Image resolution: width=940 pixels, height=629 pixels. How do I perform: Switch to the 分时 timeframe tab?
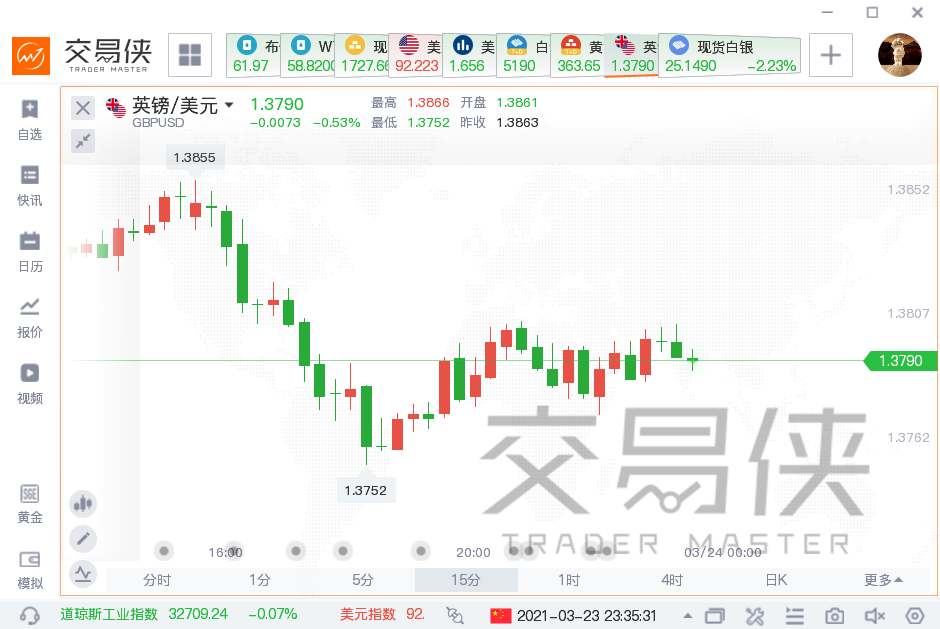point(157,580)
